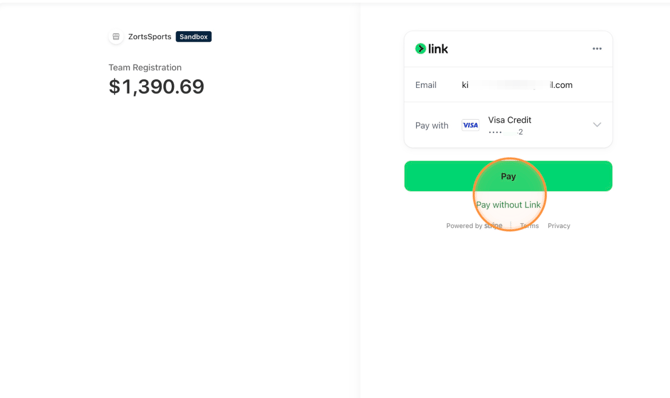Click the link wordmark text
670x398 pixels.
(x=438, y=49)
